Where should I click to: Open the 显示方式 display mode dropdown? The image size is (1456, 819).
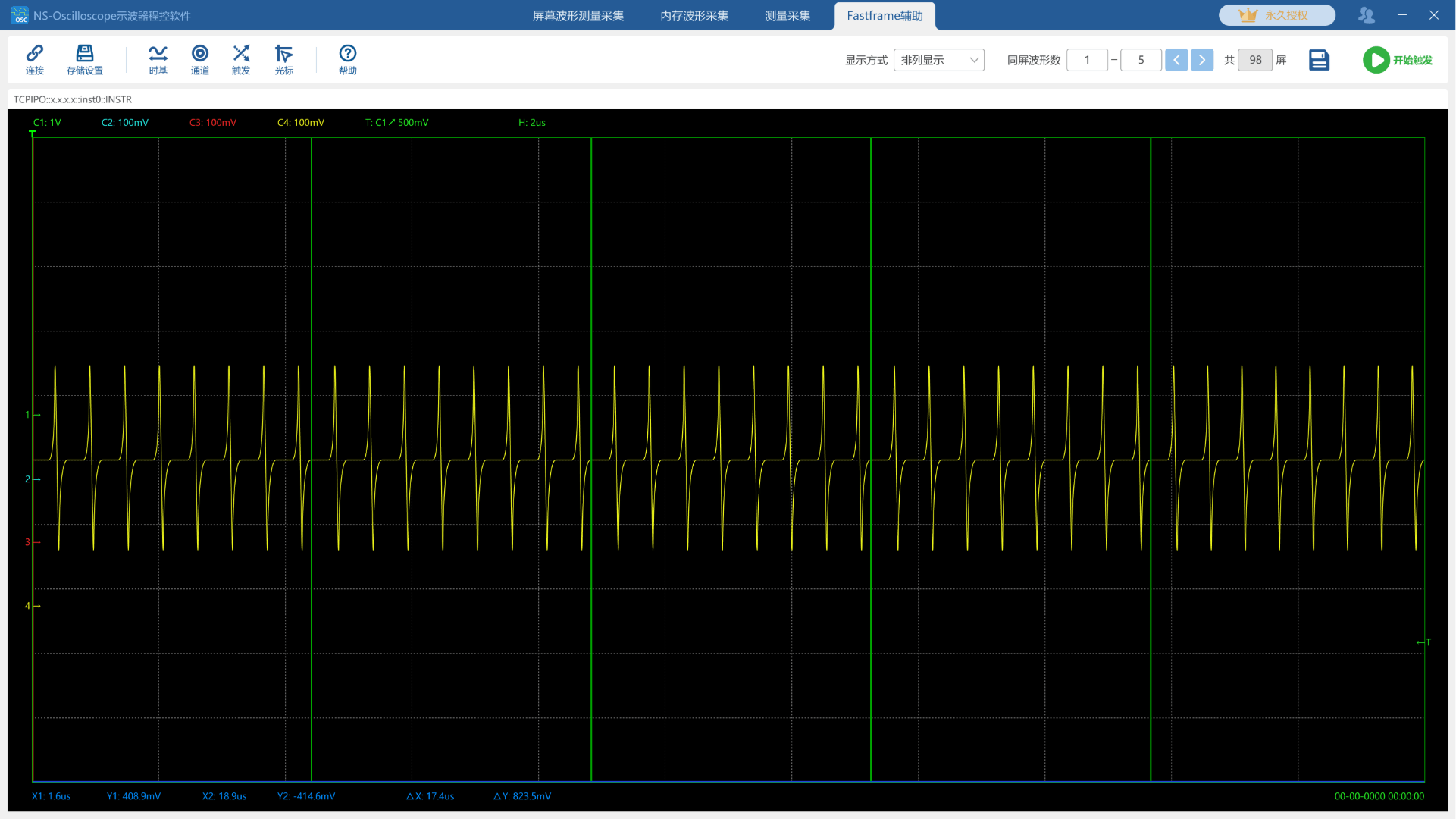pyautogui.click(x=938, y=59)
